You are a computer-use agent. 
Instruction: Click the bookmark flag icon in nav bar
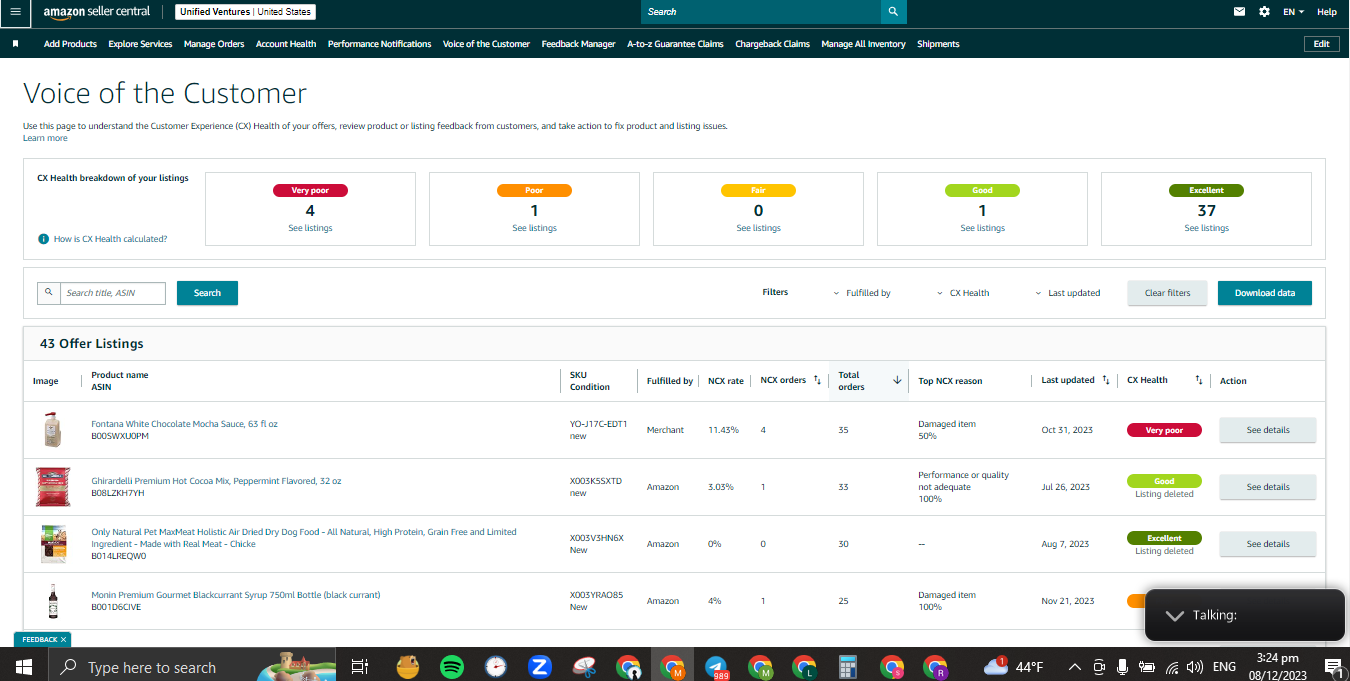click(x=15, y=44)
